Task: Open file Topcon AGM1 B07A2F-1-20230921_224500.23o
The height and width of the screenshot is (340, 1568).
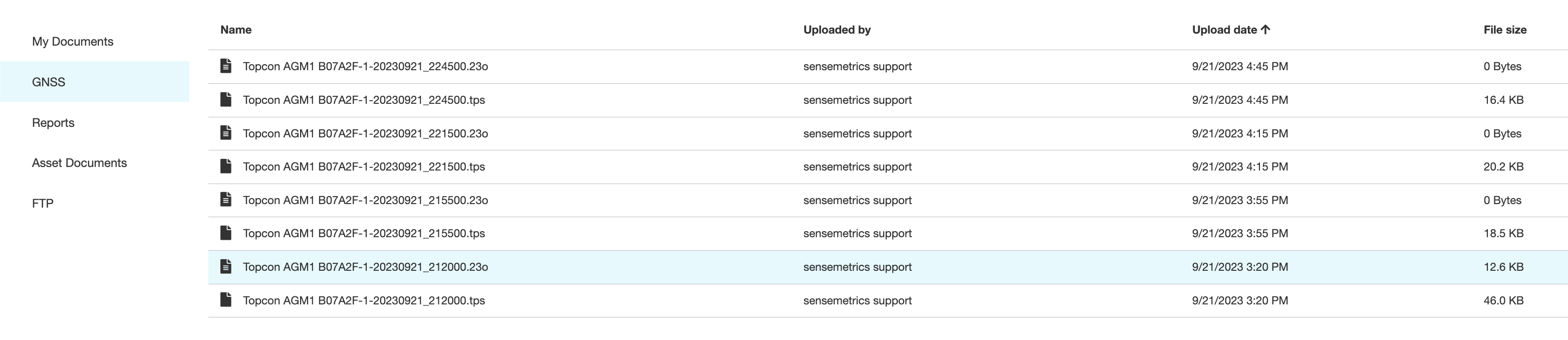Action: pyautogui.click(x=365, y=66)
